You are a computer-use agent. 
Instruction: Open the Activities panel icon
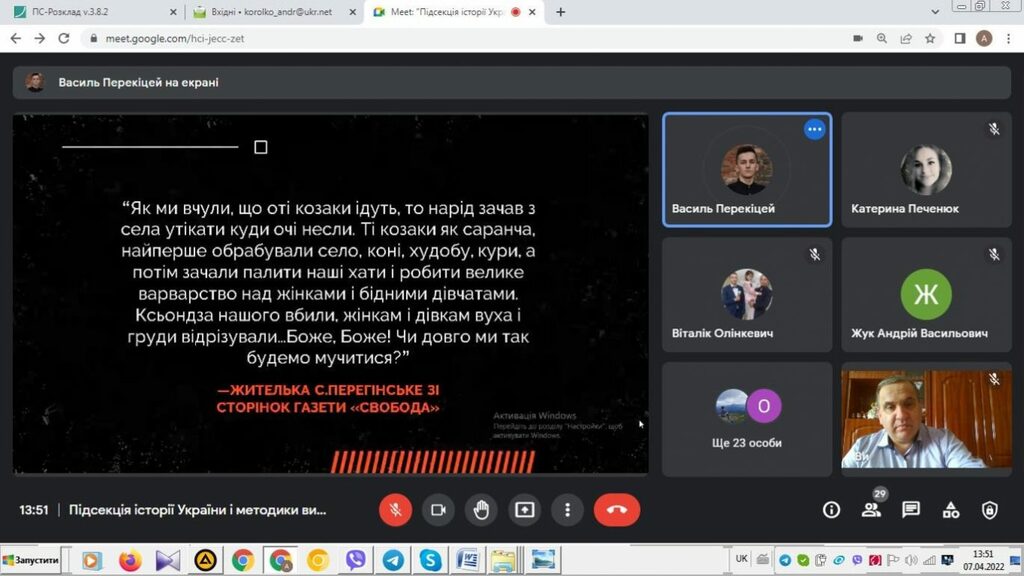point(951,510)
